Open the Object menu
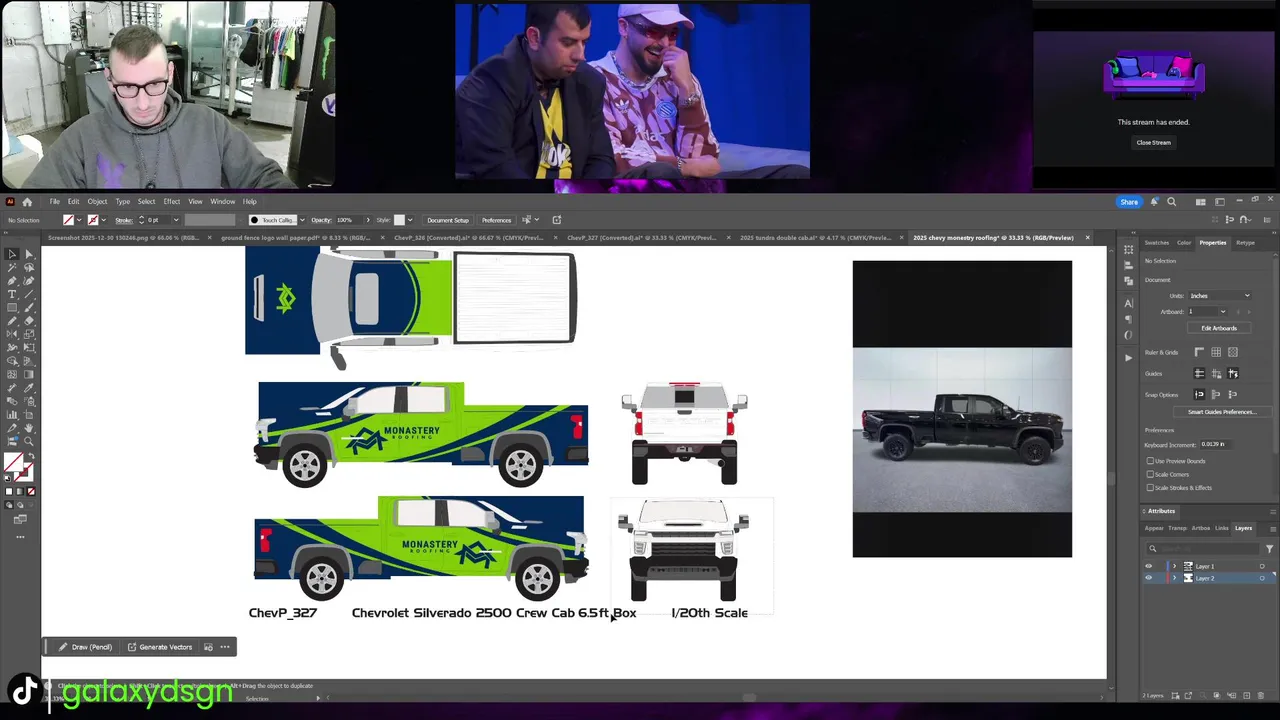The width and height of the screenshot is (1280, 720). [97, 201]
